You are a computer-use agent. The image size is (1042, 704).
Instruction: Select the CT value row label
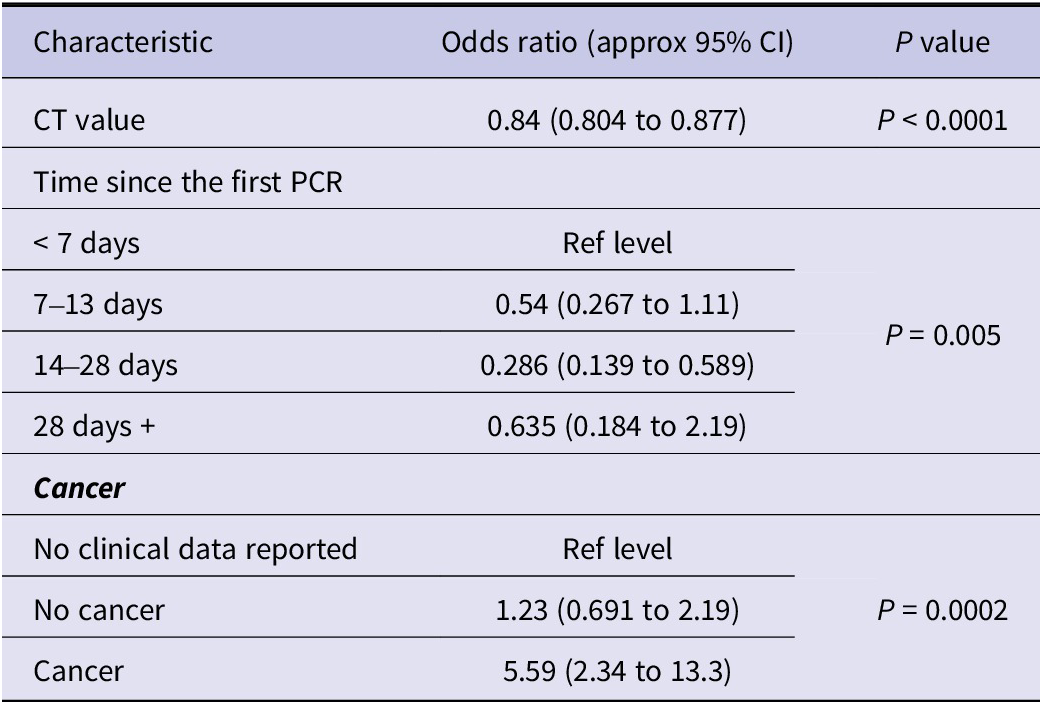coord(89,120)
